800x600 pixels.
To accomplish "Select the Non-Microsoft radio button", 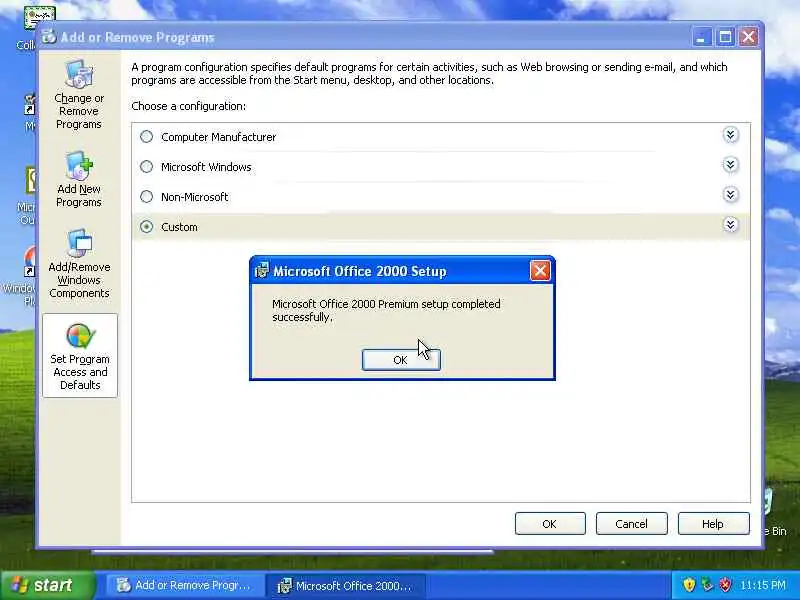I will pyautogui.click(x=146, y=197).
